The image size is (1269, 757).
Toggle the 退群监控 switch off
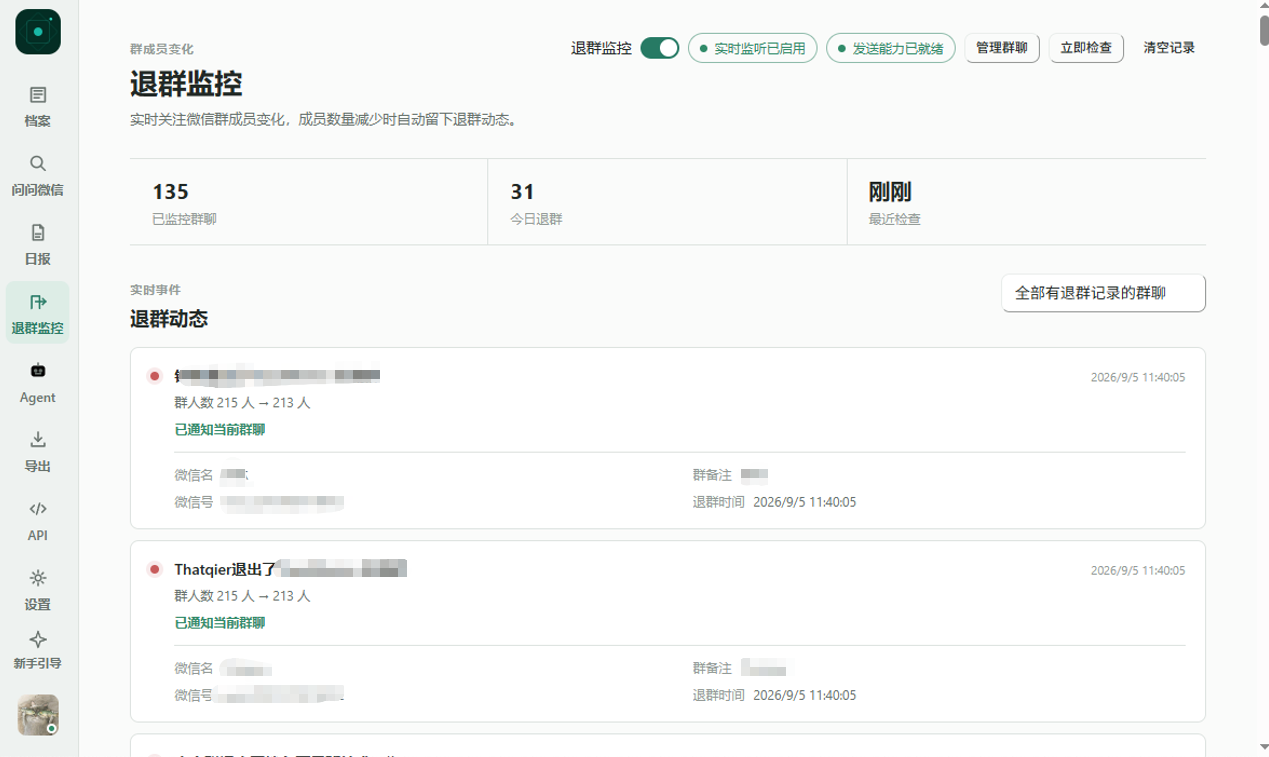660,48
